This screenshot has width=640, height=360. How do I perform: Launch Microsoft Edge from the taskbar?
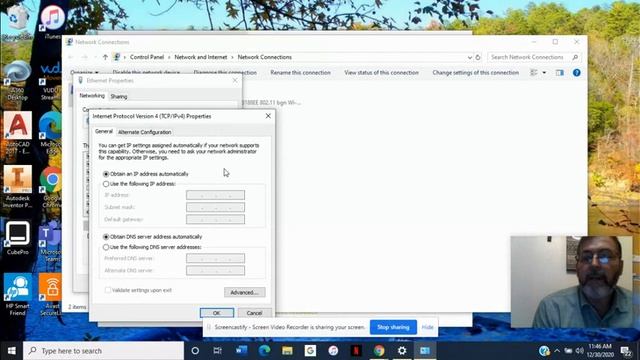[x=264, y=351]
